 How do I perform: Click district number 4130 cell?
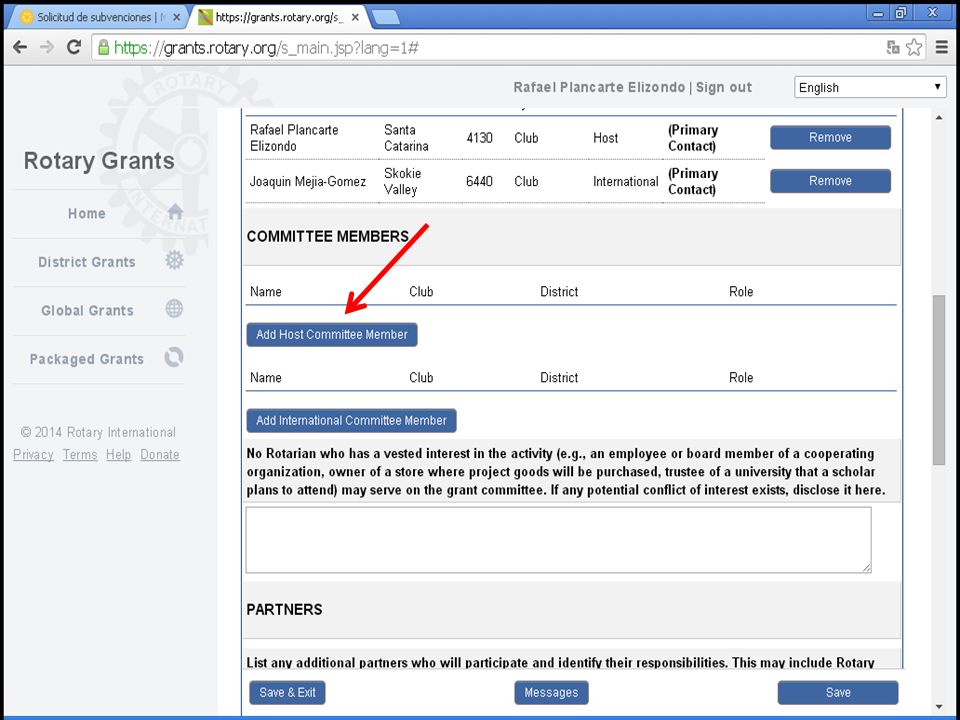coord(479,138)
